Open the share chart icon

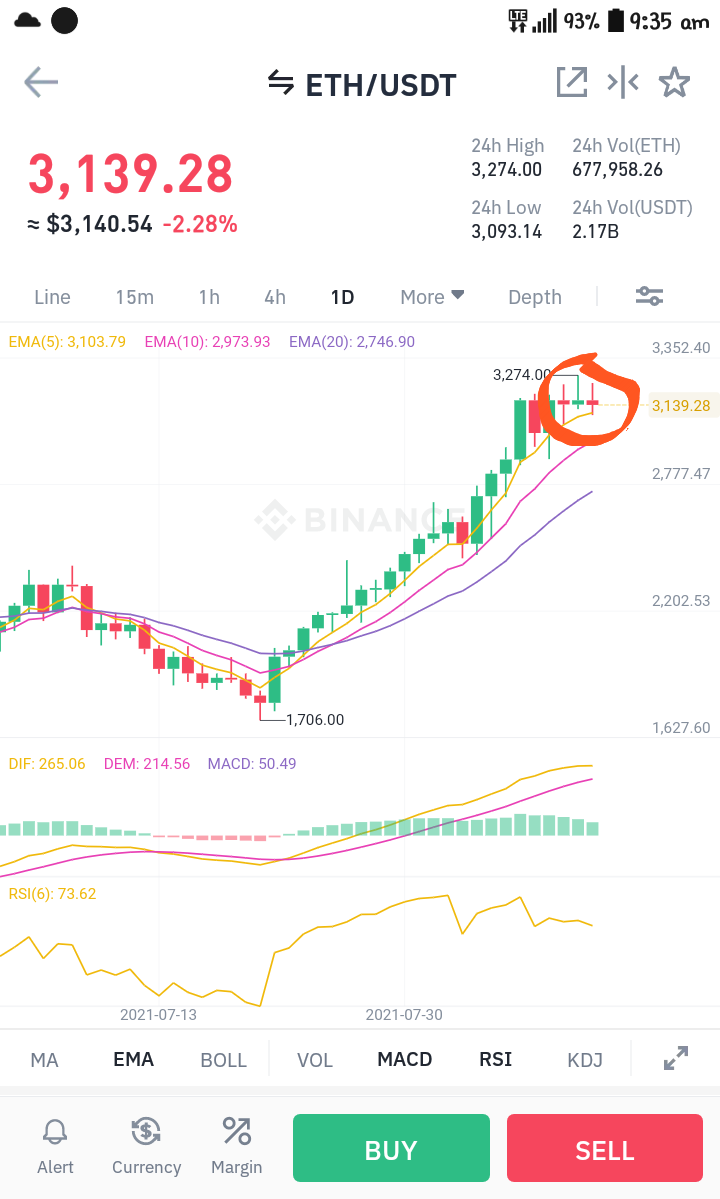tap(572, 83)
